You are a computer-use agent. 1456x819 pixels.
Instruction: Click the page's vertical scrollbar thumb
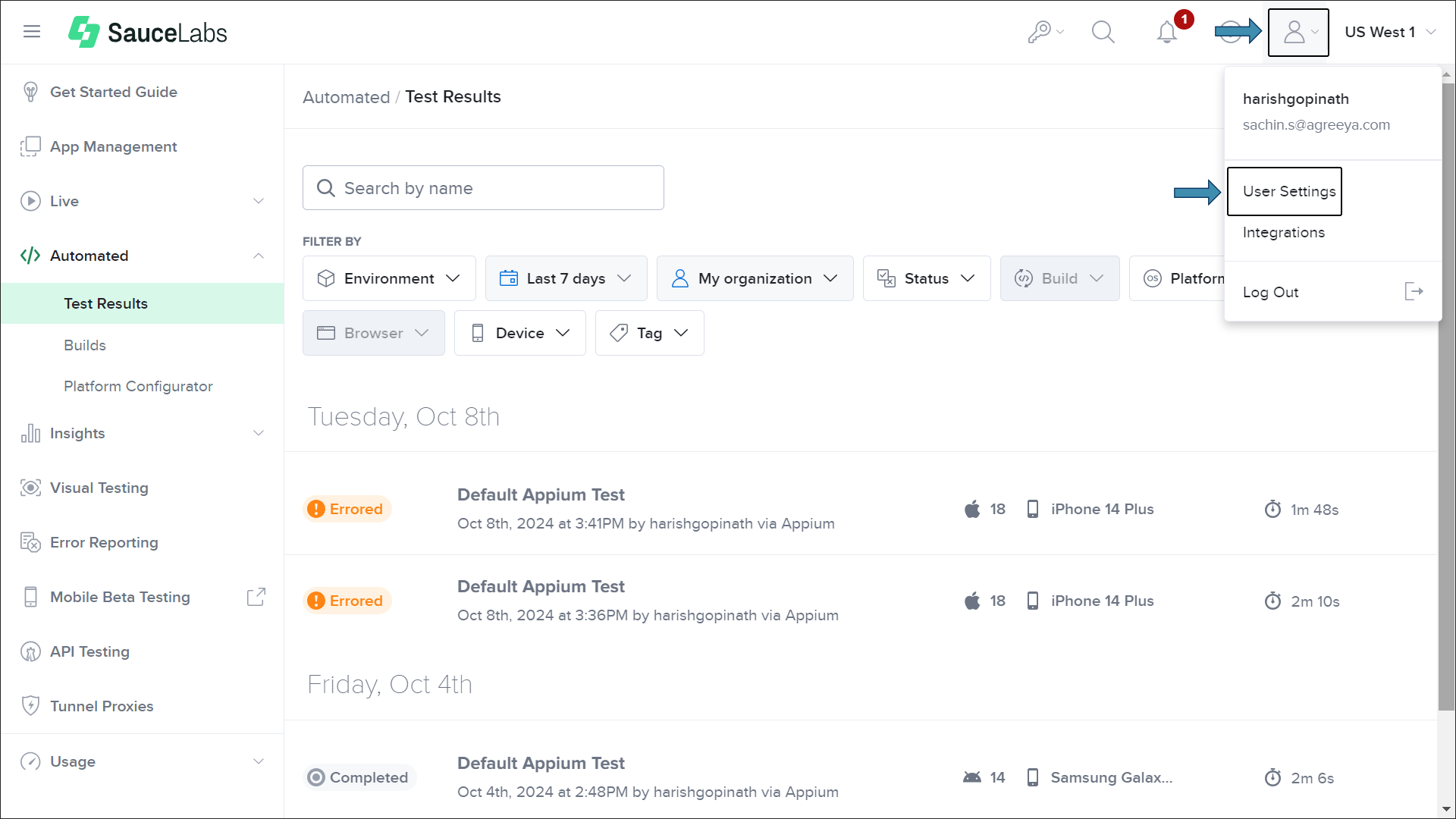pos(1446,397)
